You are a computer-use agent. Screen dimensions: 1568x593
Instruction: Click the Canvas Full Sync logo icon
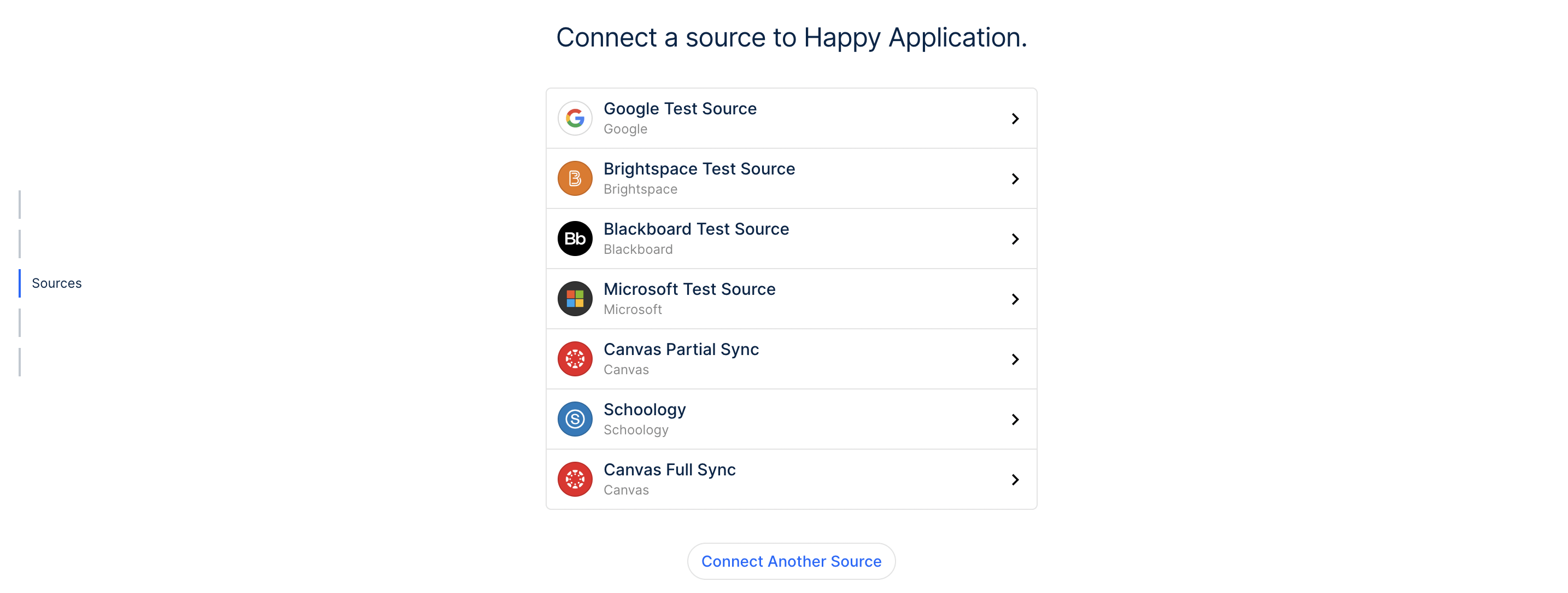[575, 480]
